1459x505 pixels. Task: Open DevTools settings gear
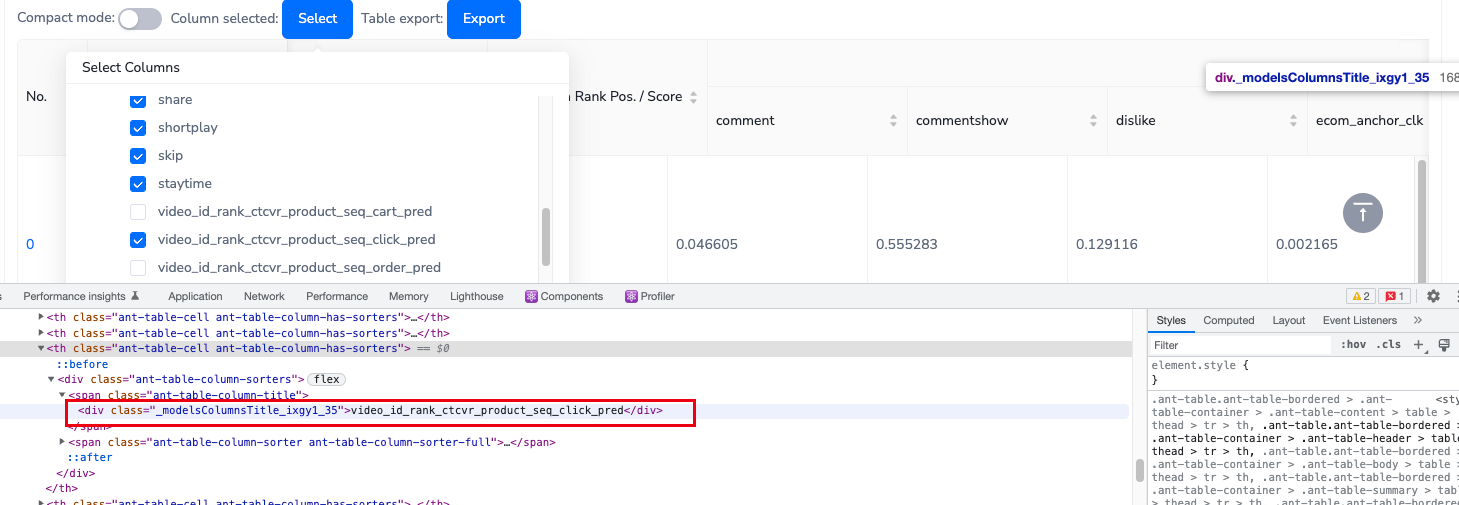click(x=1433, y=296)
